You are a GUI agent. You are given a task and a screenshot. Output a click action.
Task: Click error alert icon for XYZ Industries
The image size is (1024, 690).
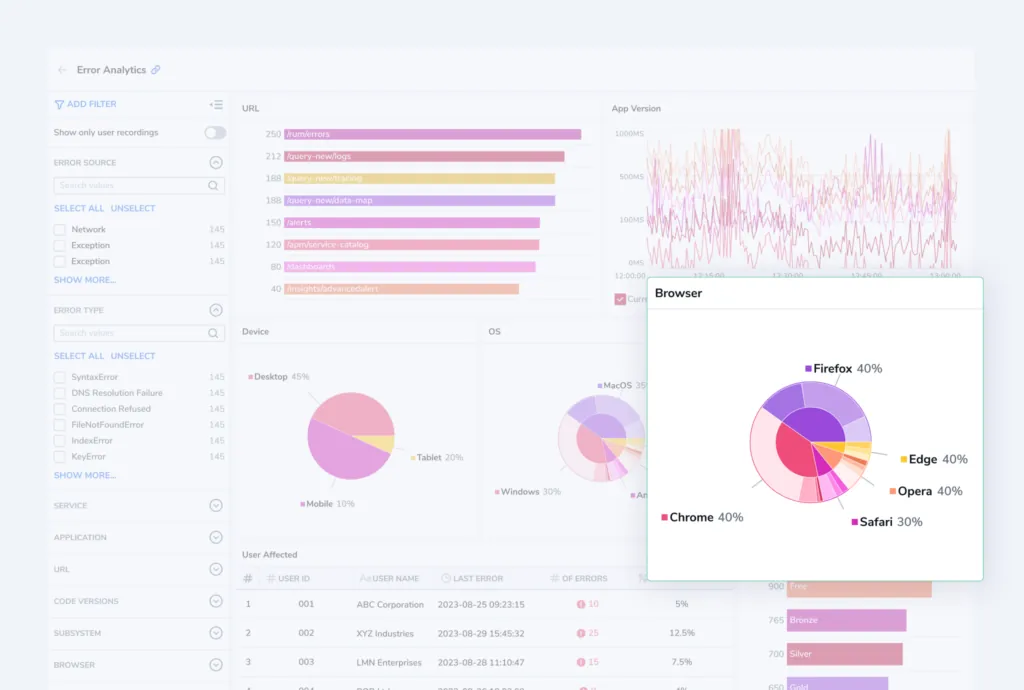581,633
